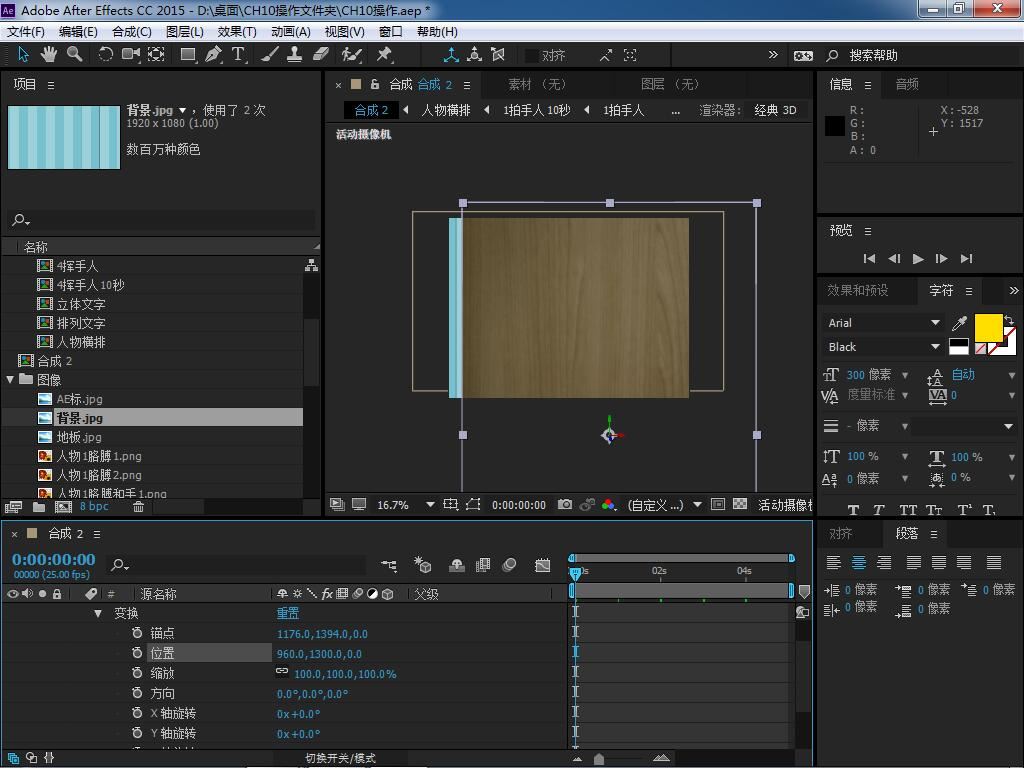Collapse the 变换 property group
Image resolution: width=1024 pixels, height=768 pixels.
point(98,613)
